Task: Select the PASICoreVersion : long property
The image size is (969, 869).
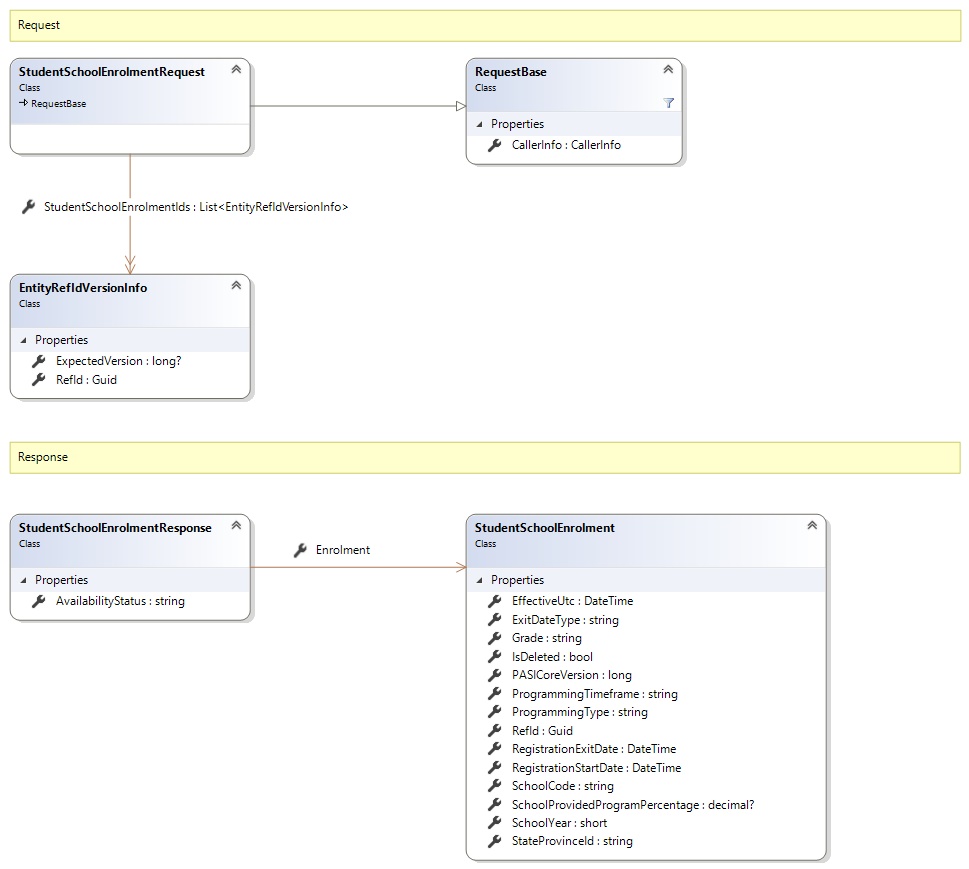Action: click(x=571, y=675)
